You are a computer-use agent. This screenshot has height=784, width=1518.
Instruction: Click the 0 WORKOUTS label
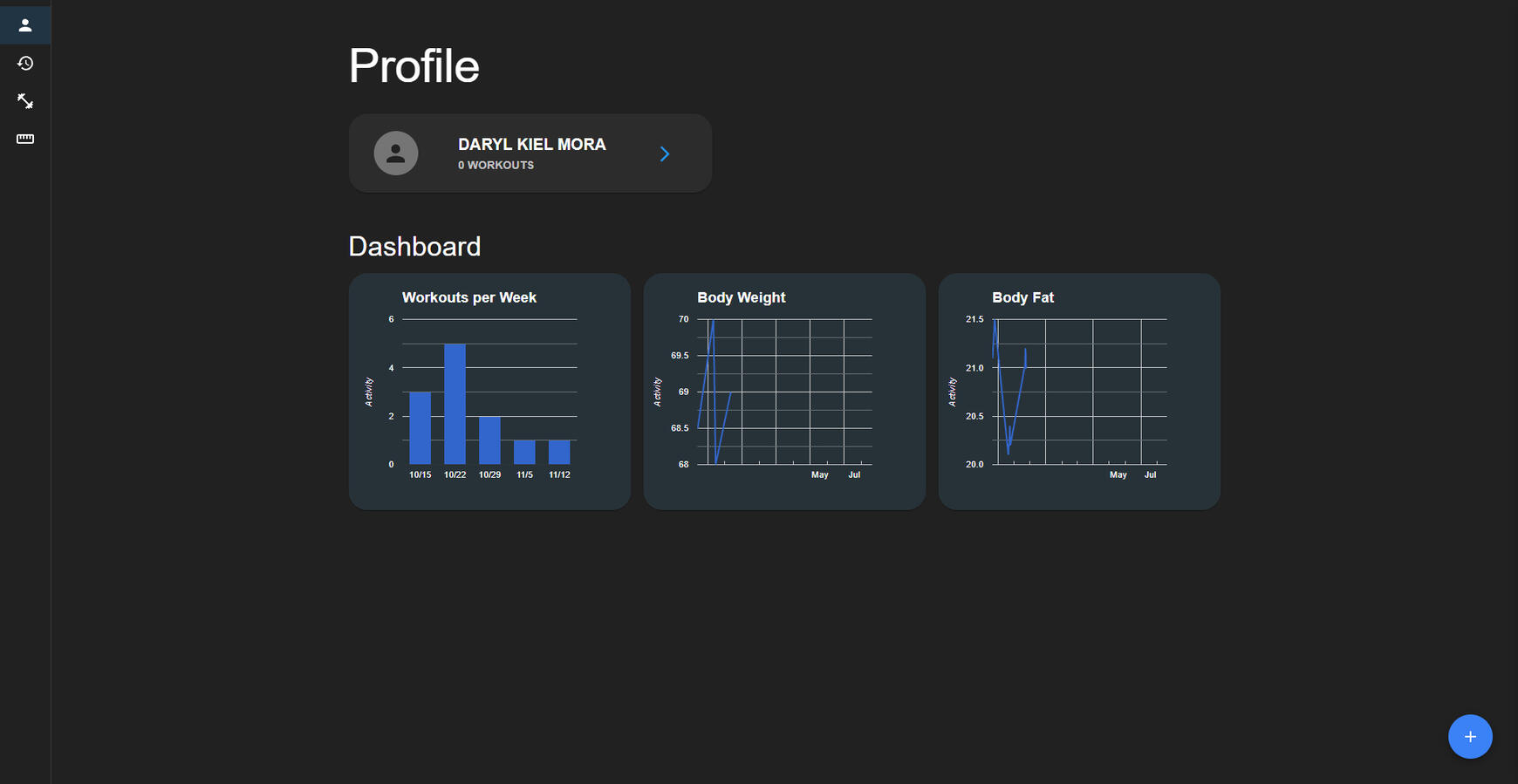[x=496, y=166]
